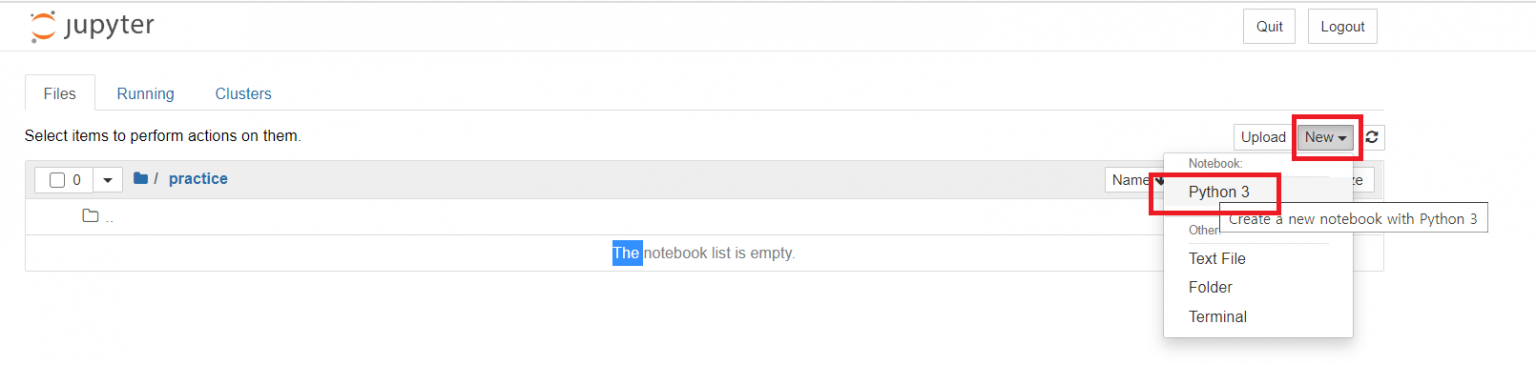1536x365 pixels.
Task: Open the Clusters tab
Action: pos(243,93)
